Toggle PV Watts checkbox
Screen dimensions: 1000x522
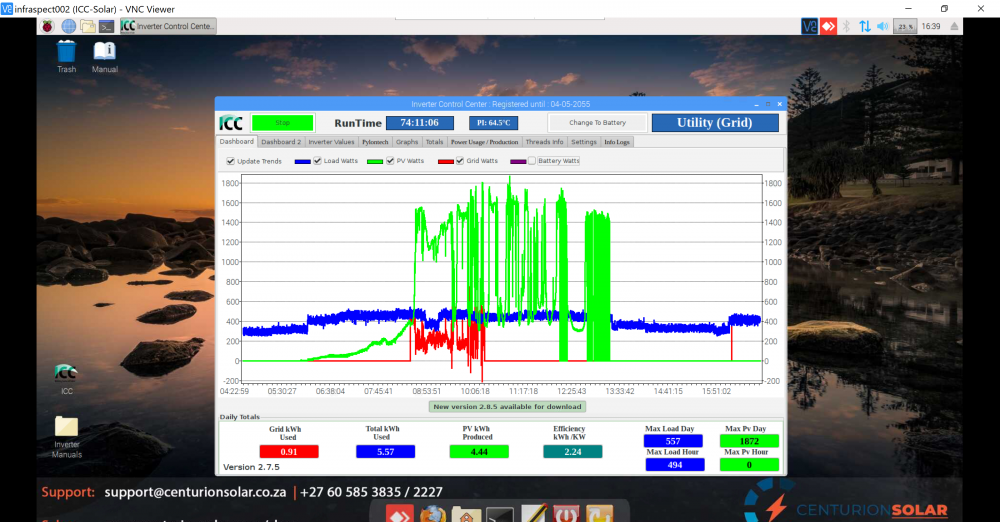[x=390, y=161]
